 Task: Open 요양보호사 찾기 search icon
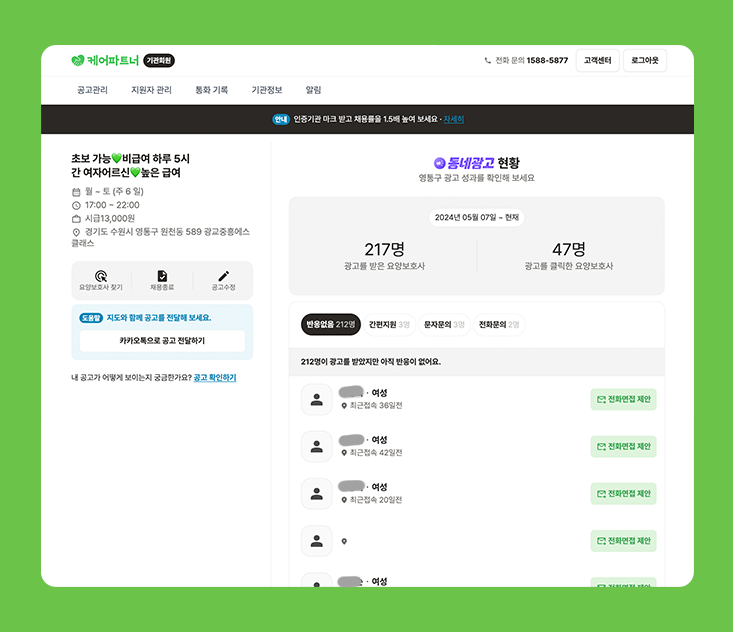101,276
